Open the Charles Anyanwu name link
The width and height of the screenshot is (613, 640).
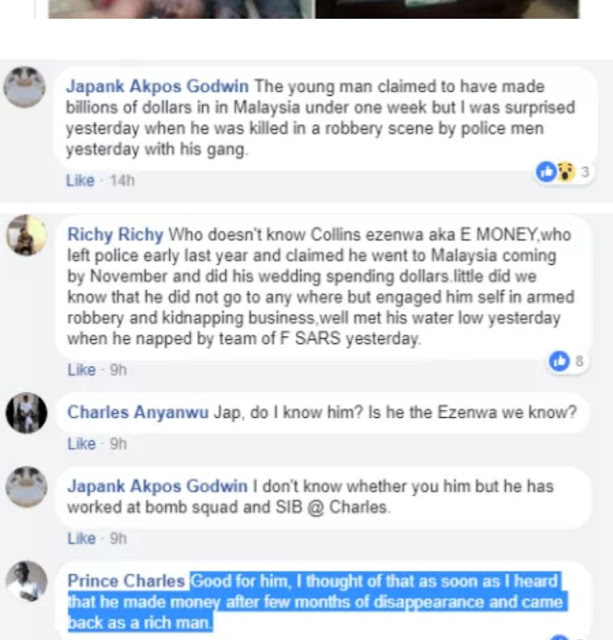(x=138, y=412)
